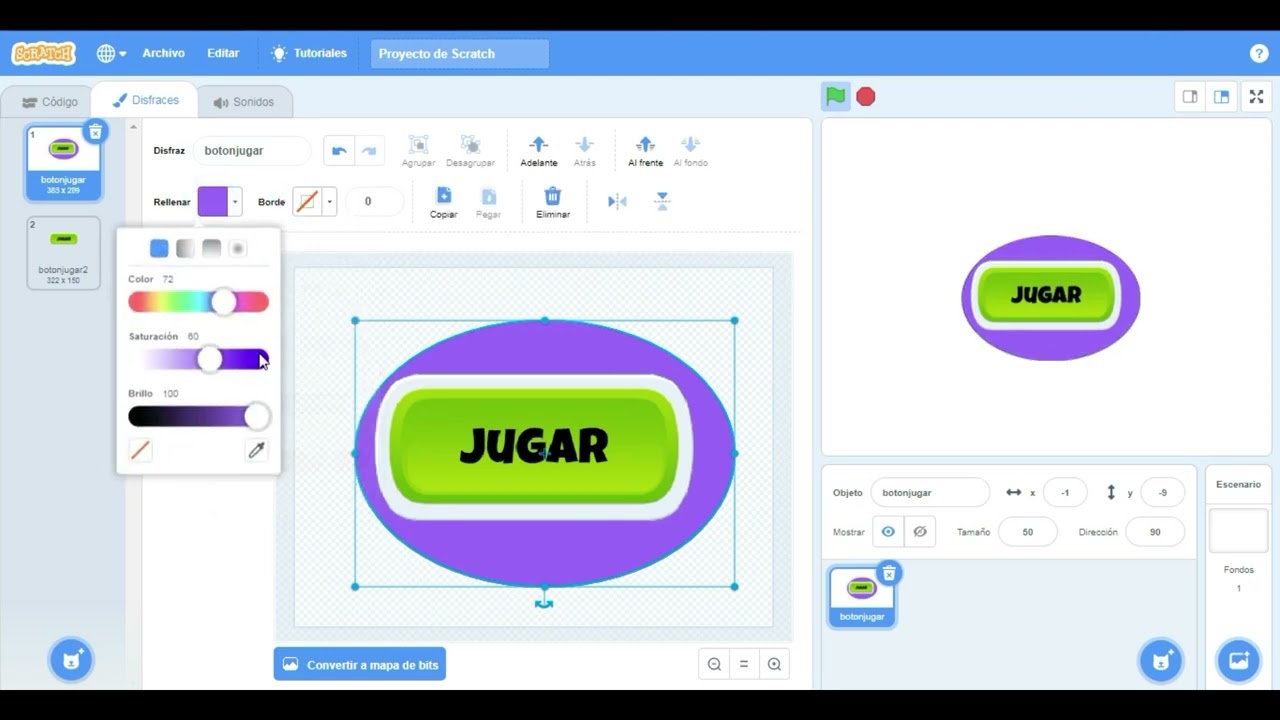Viewport: 1280px width, 720px height.
Task: Undo the last costume edit
Action: click(339, 151)
